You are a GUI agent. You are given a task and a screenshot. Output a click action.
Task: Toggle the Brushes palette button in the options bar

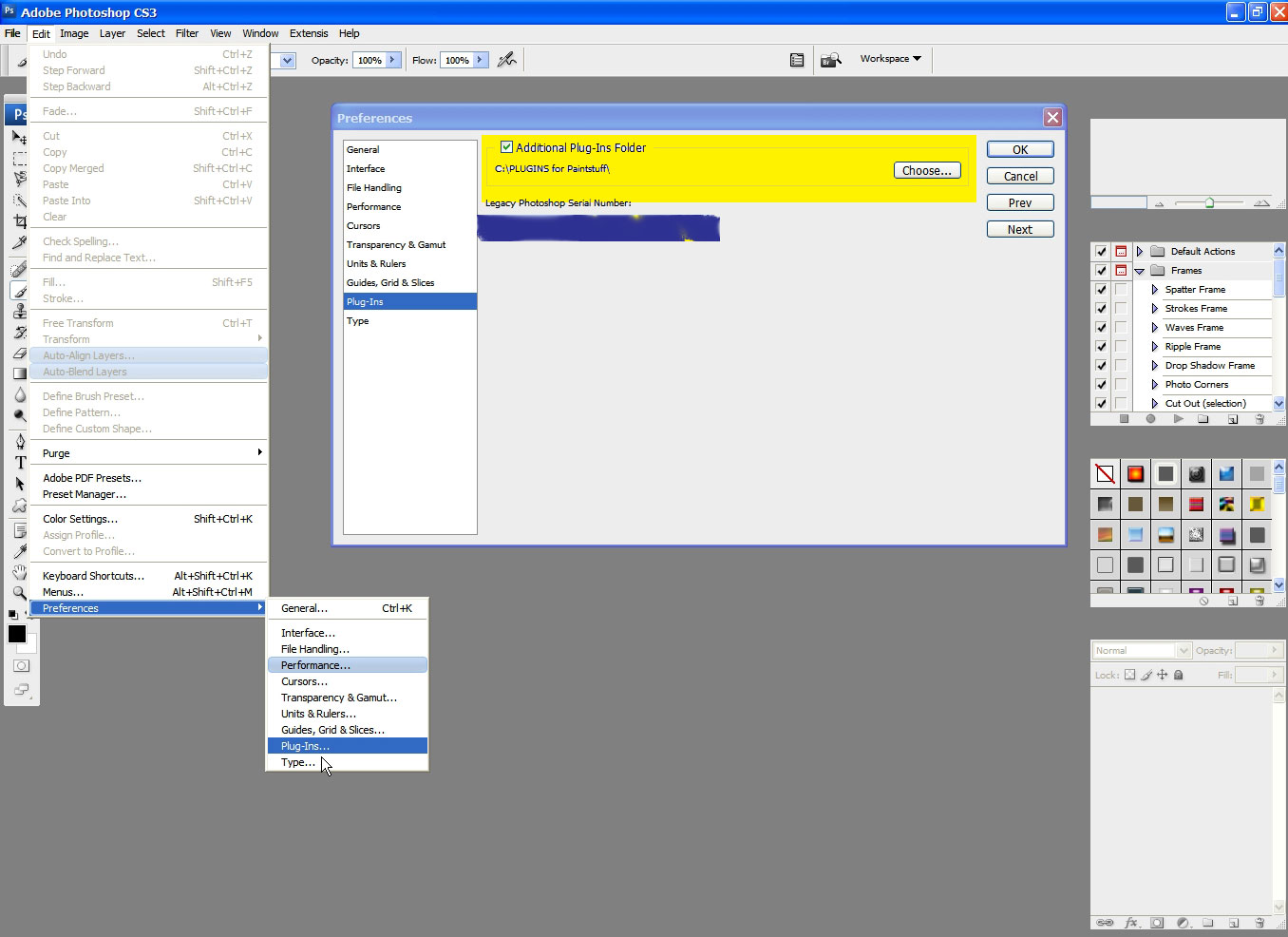[x=797, y=60]
